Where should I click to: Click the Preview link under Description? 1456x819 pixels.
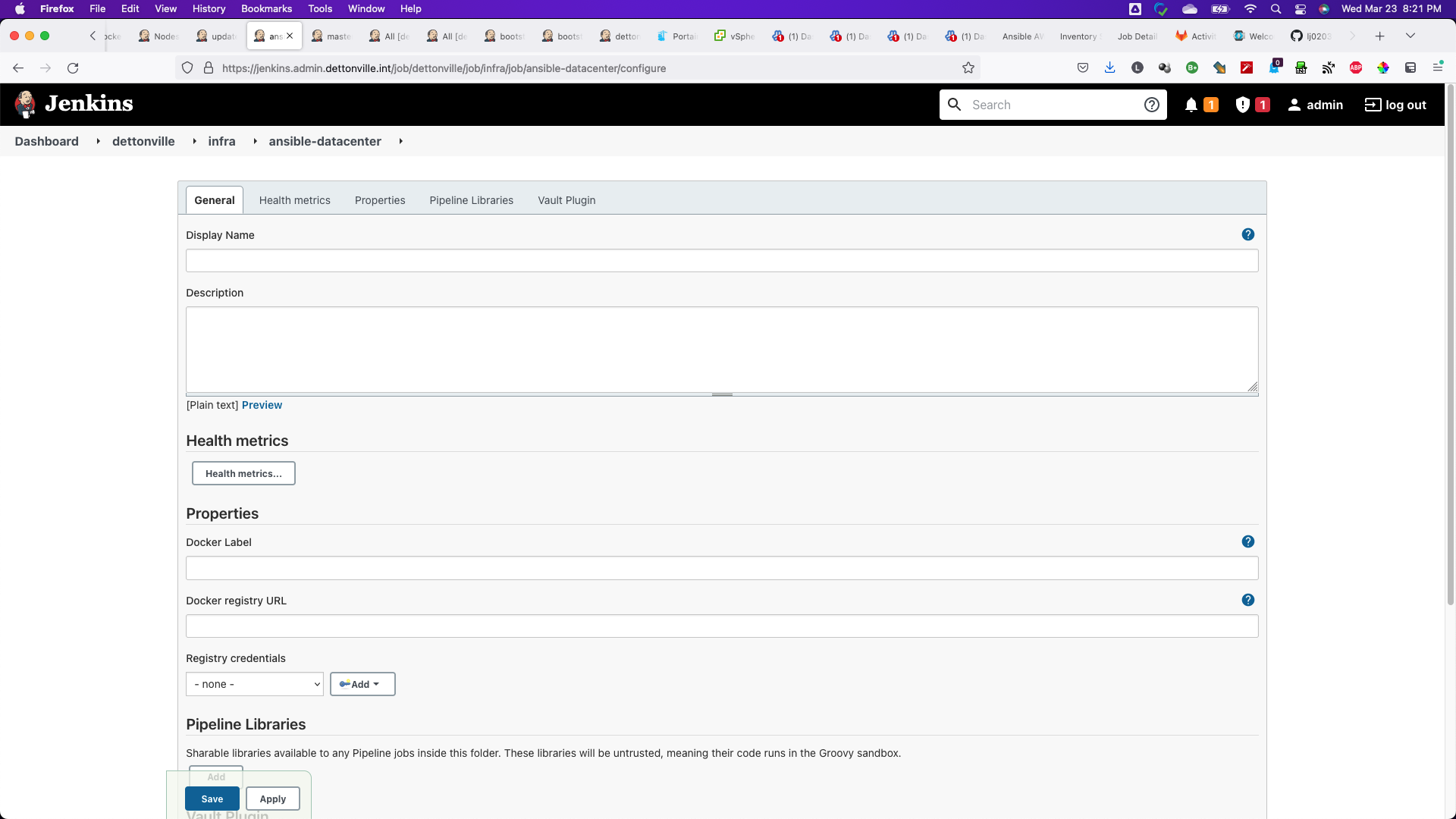coord(262,406)
